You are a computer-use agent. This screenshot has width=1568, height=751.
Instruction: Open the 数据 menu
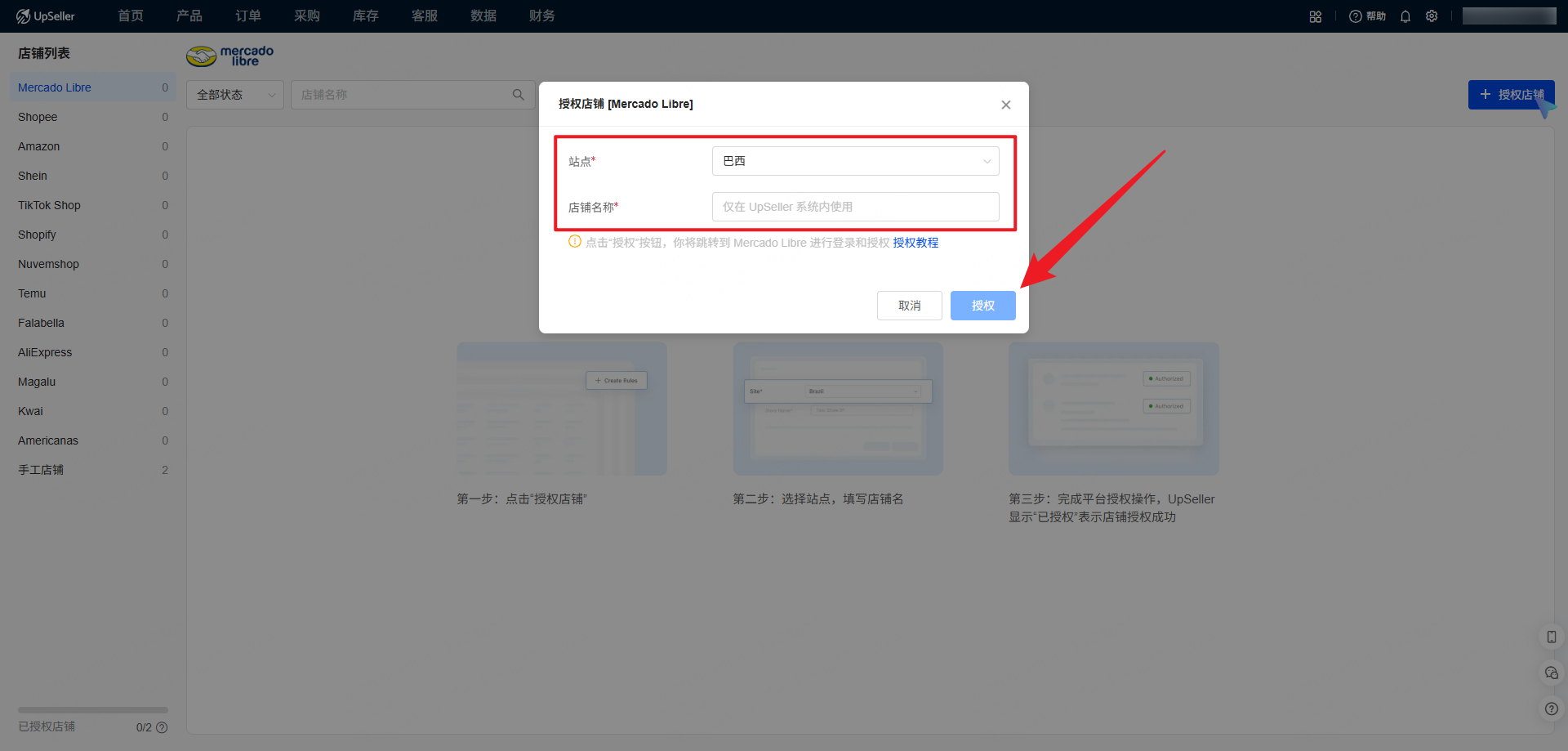(x=483, y=16)
